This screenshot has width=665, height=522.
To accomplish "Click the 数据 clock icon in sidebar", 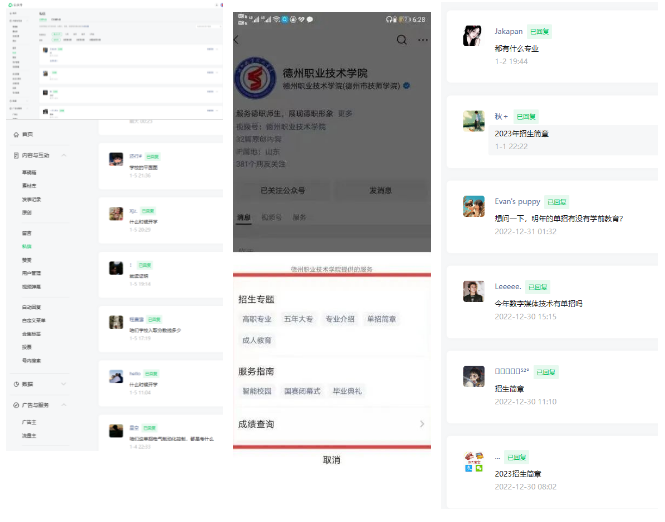I will 14,383.
